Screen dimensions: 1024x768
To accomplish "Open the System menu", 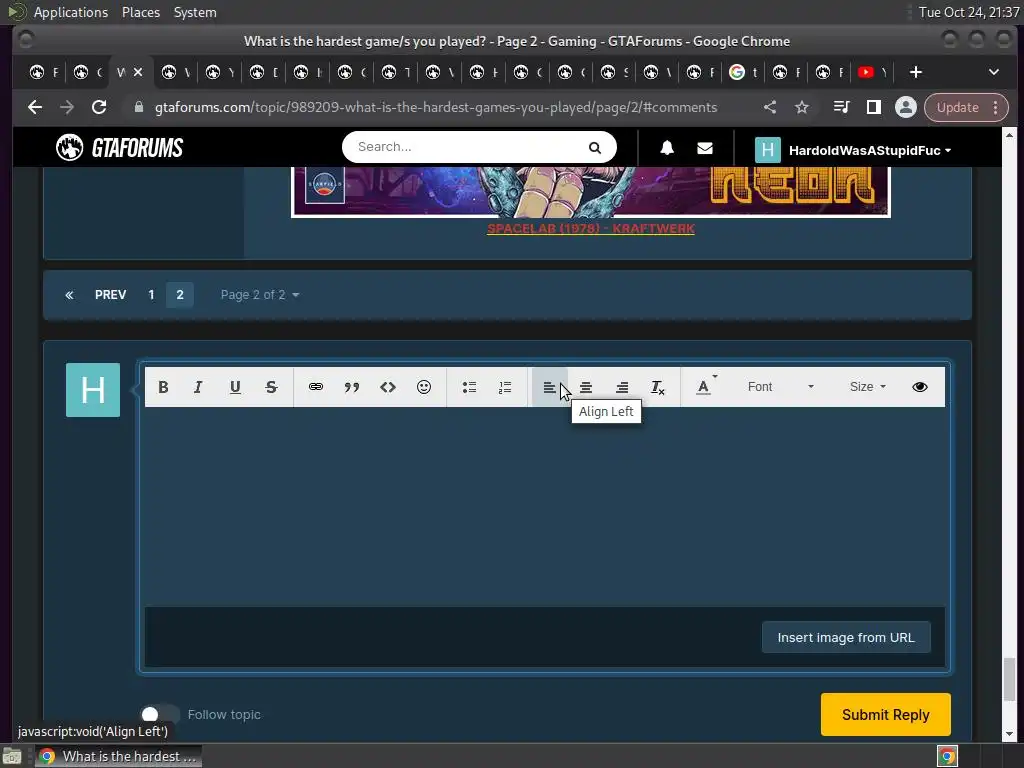I will point(195,12).
